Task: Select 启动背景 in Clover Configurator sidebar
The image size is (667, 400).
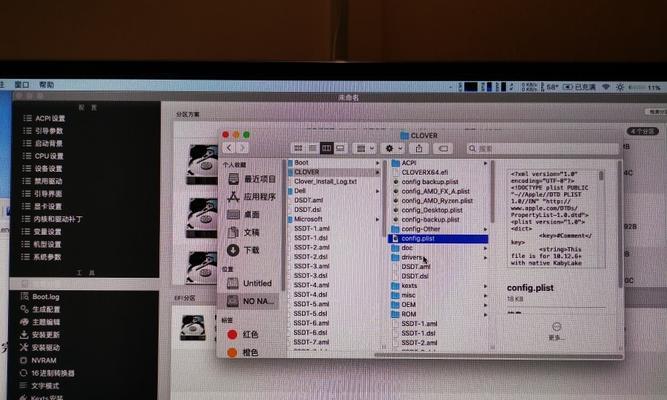Action: 43,143
